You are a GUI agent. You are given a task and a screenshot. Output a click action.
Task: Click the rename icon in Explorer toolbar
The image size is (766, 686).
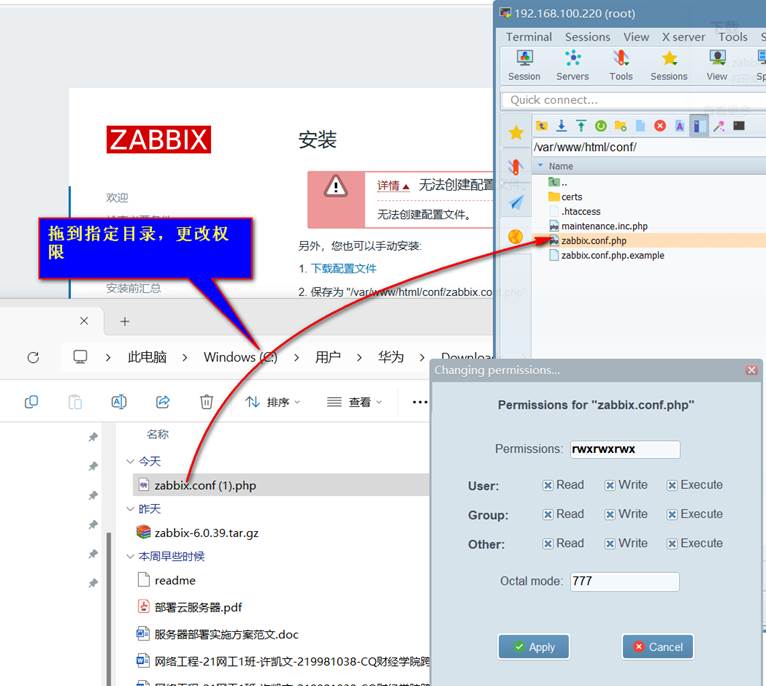[x=119, y=402]
